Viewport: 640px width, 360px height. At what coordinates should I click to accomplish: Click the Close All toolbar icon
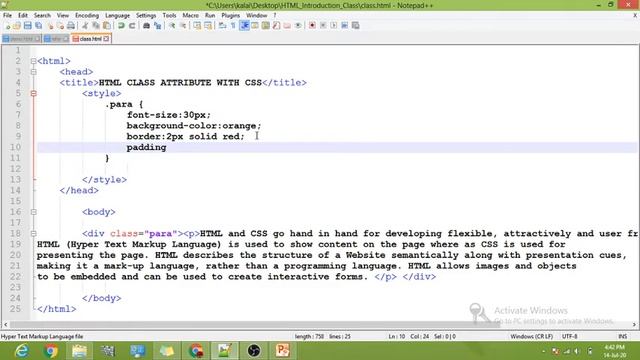(x=60, y=25)
